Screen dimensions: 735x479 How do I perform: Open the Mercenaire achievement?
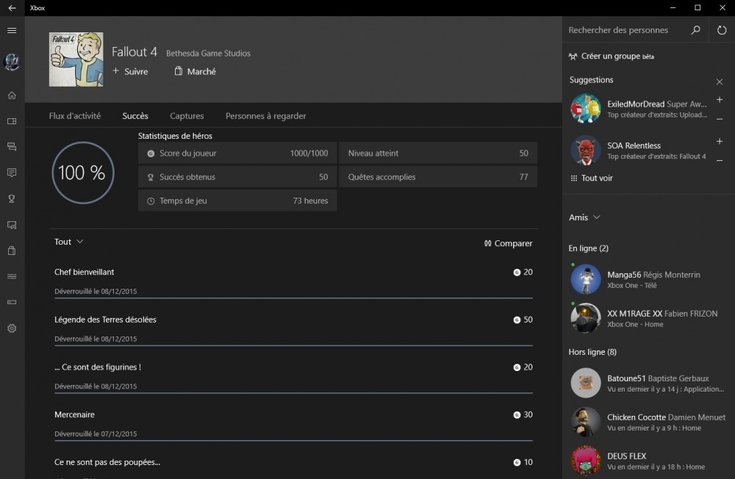point(293,424)
